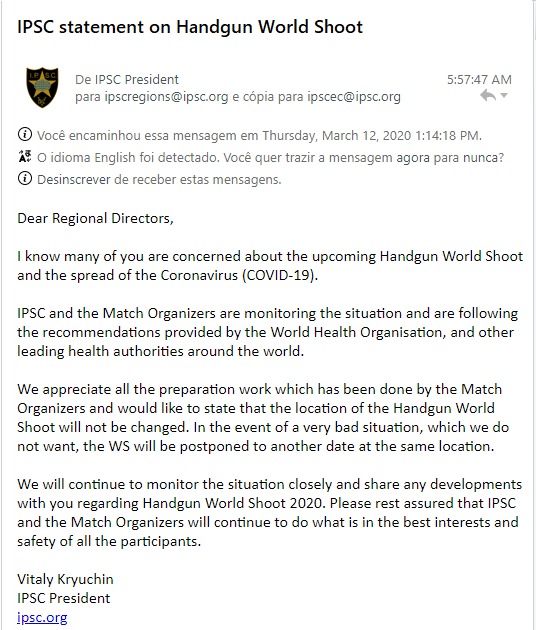Click Desinscrever de receber estas mensagens

tap(159, 179)
